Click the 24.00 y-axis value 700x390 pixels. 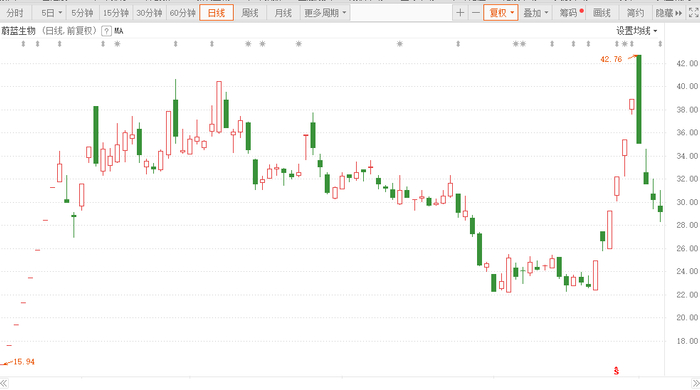point(687,271)
